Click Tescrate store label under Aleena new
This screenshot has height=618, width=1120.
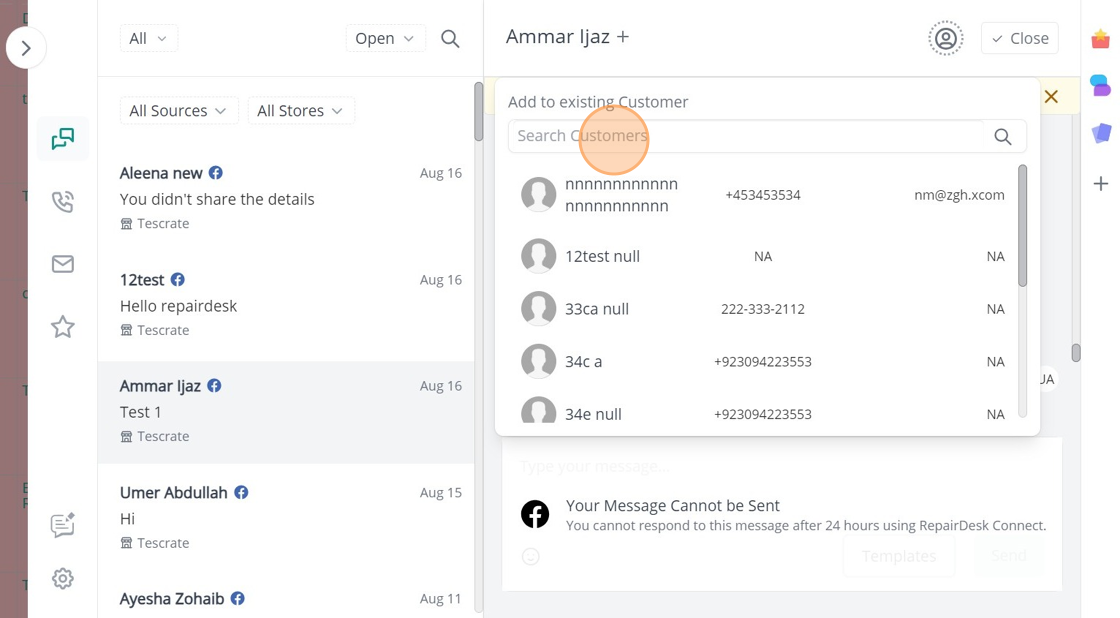(x=155, y=224)
